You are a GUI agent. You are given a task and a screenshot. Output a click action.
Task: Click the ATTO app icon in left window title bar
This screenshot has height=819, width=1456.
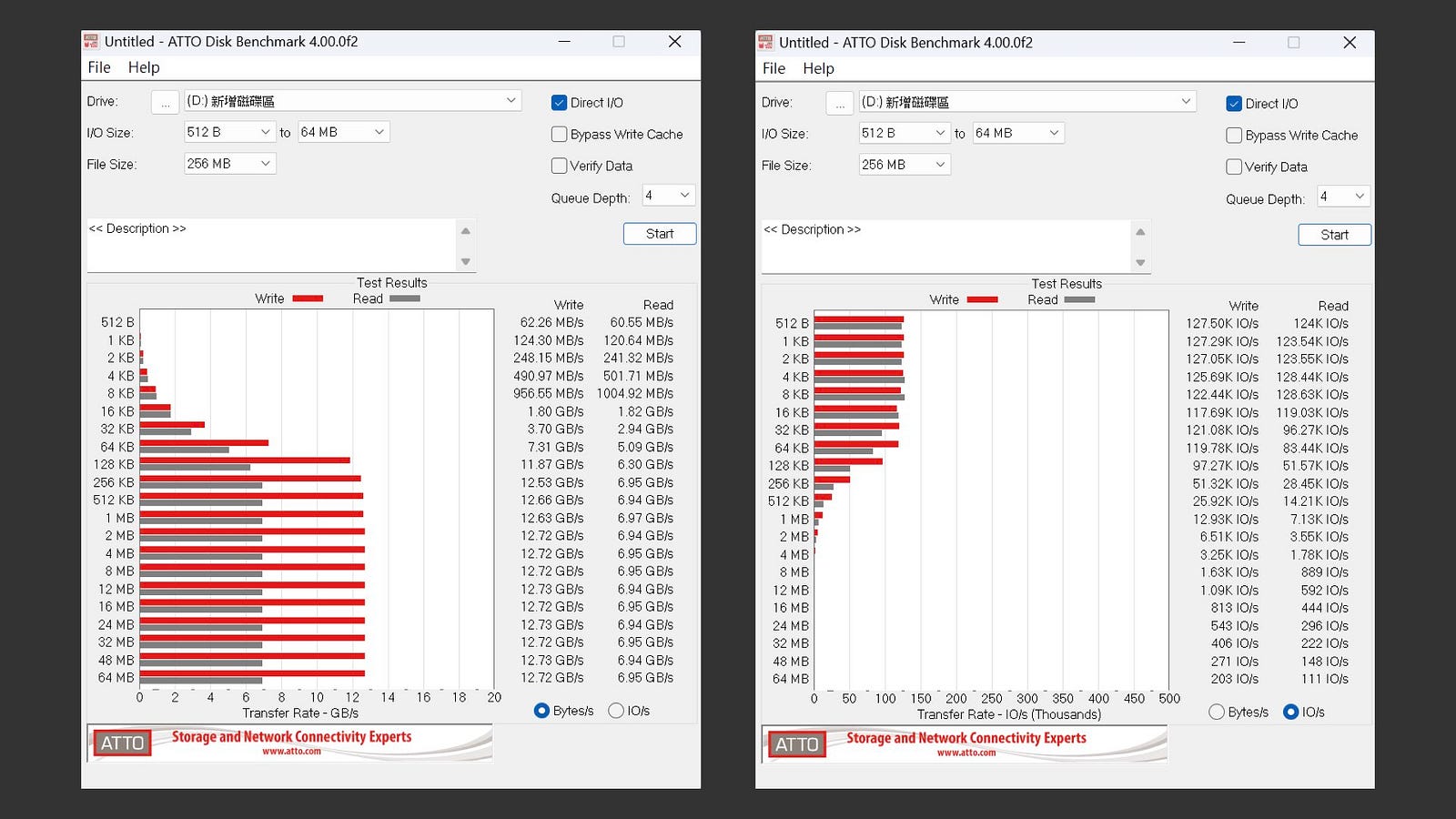tap(91, 41)
